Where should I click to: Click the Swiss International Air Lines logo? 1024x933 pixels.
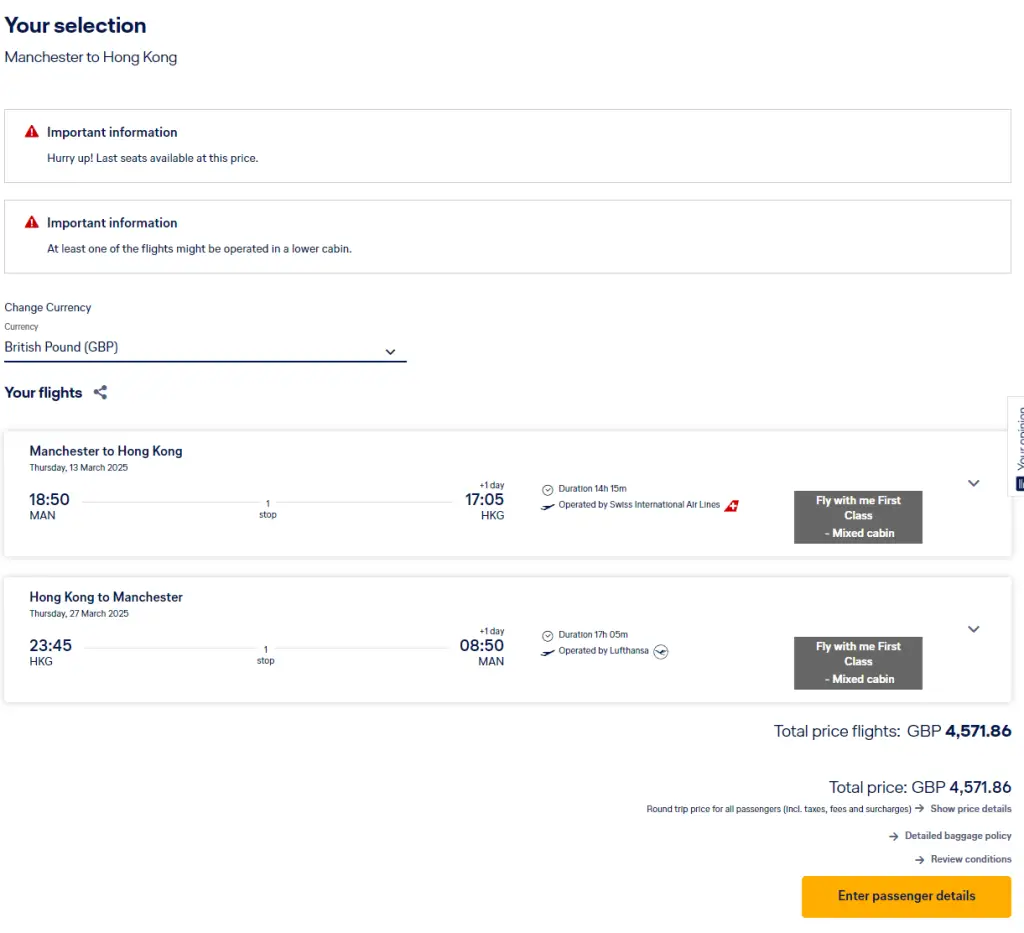click(731, 506)
